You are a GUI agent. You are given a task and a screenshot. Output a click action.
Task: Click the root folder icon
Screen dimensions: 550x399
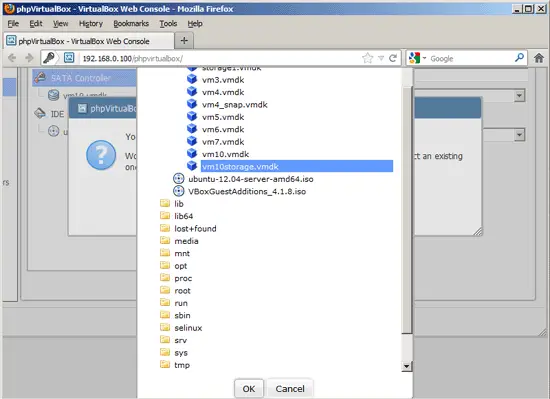click(x=165, y=290)
